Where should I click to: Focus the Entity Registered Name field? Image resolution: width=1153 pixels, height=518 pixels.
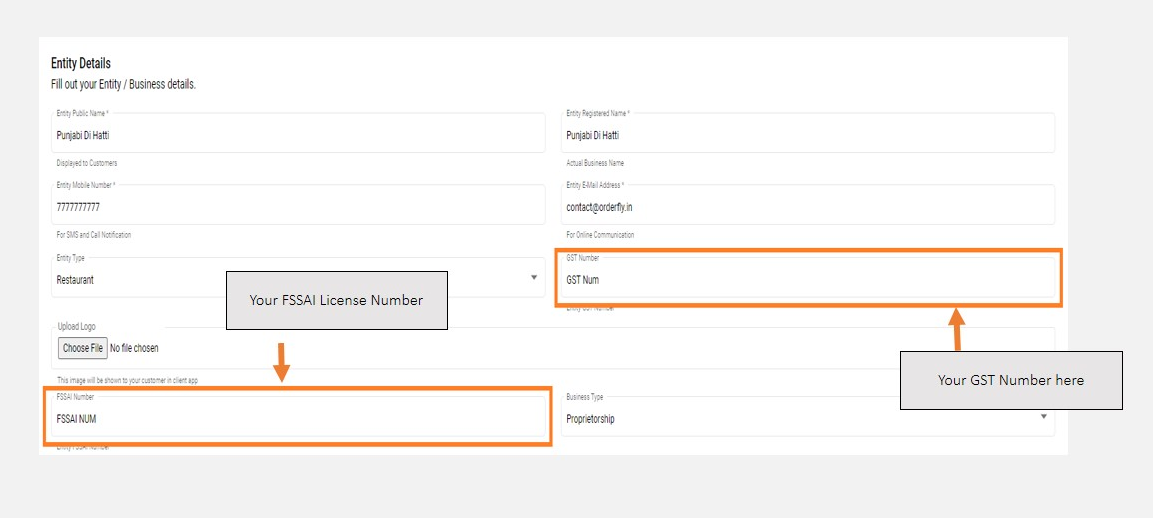pyautogui.click(x=807, y=135)
